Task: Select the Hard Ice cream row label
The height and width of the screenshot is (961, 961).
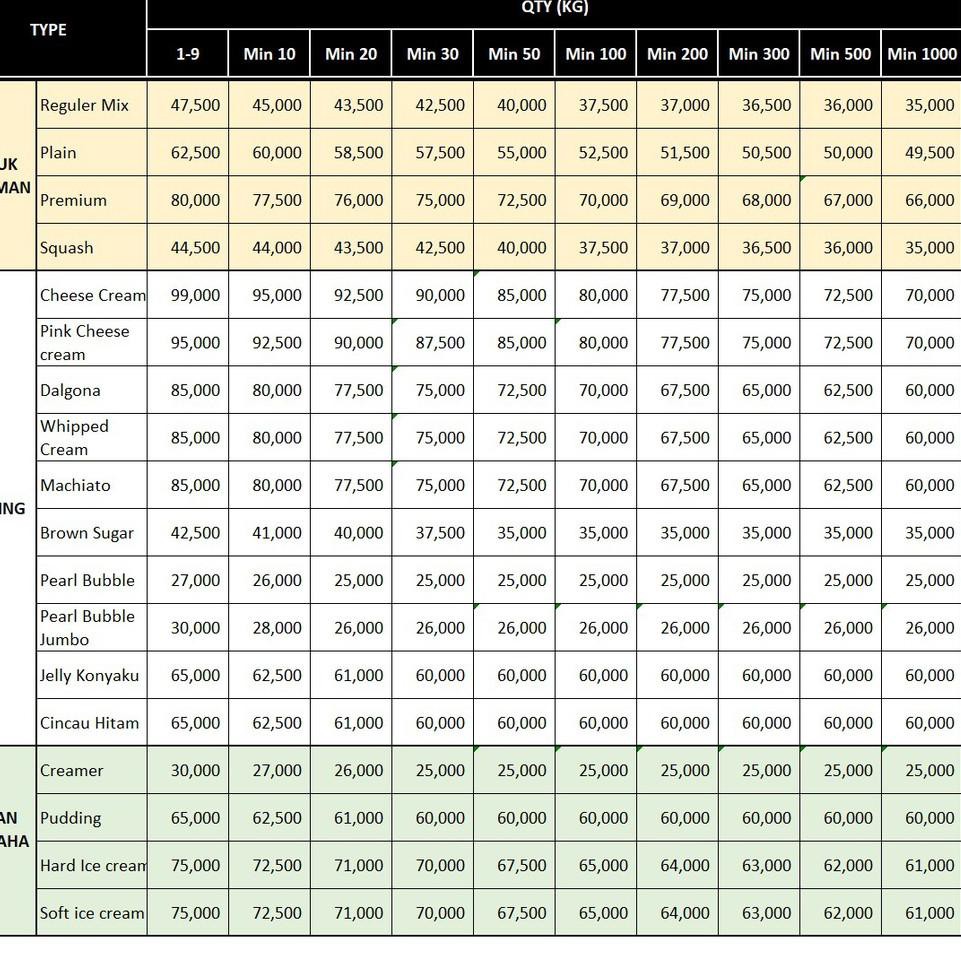Action: click(x=92, y=865)
